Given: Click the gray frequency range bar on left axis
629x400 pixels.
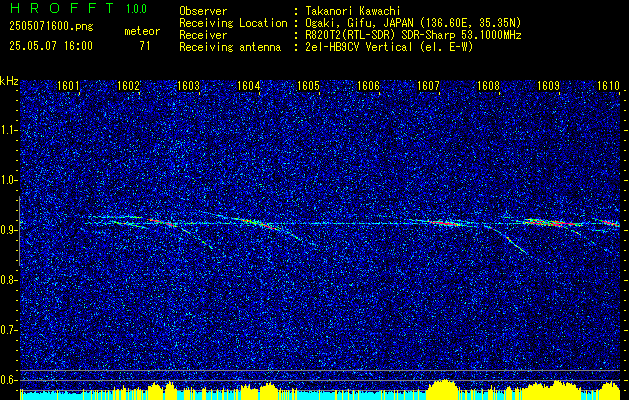Looking at the screenshot, I should 19,231.
